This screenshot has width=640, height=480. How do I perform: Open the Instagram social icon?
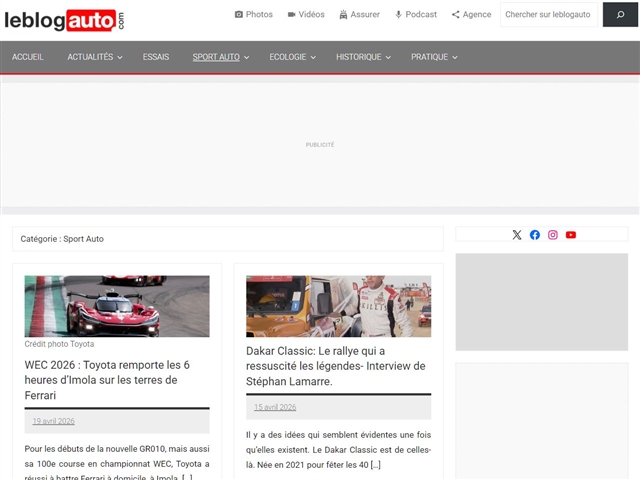pyautogui.click(x=553, y=235)
